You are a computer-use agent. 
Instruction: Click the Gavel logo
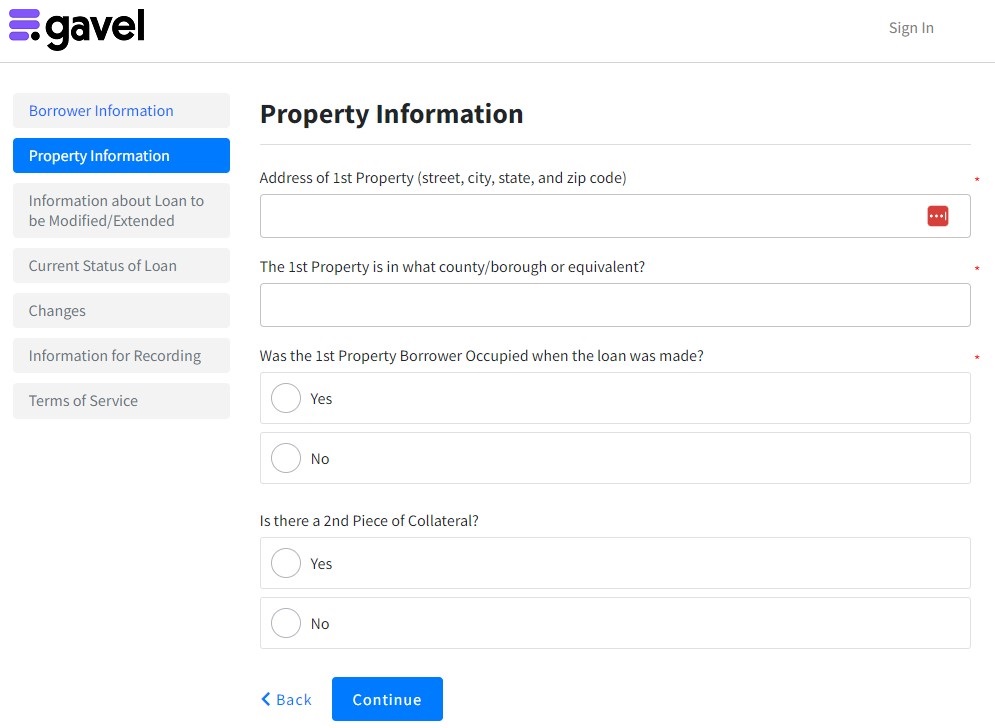(77, 28)
